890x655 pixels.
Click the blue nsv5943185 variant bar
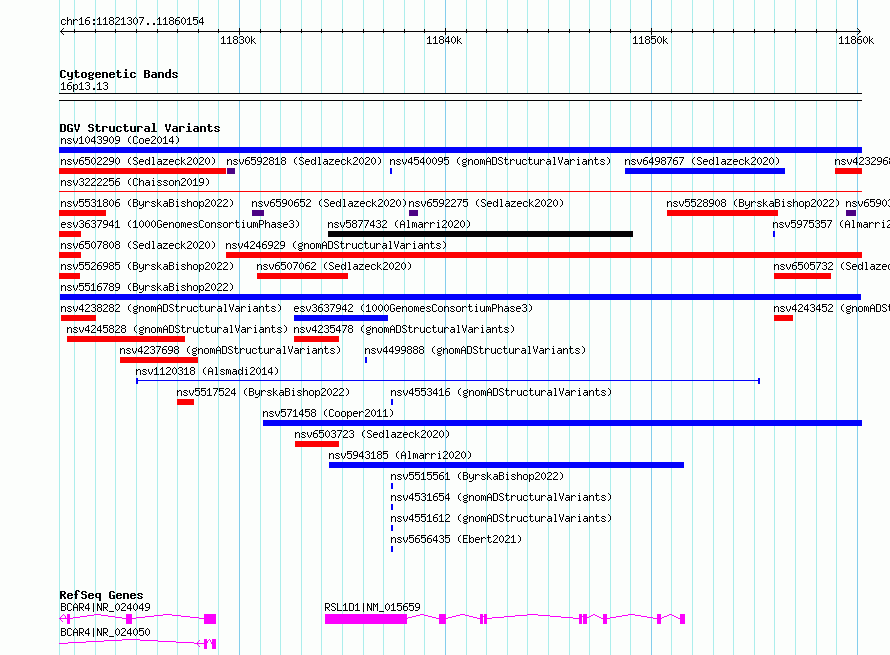click(x=506, y=465)
